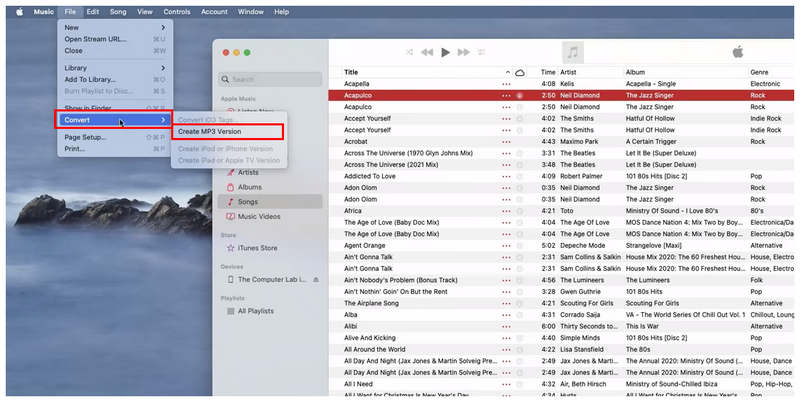The width and height of the screenshot is (800, 402).
Task: Open more options for Acapella
Action: [506, 84]
